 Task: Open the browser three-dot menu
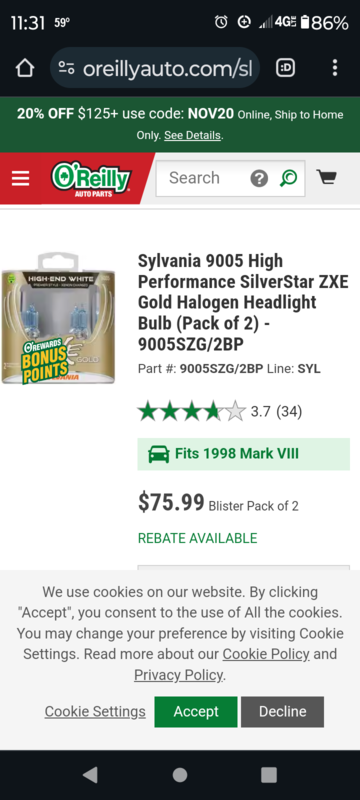pyautogui.click(x=335, y=67)
